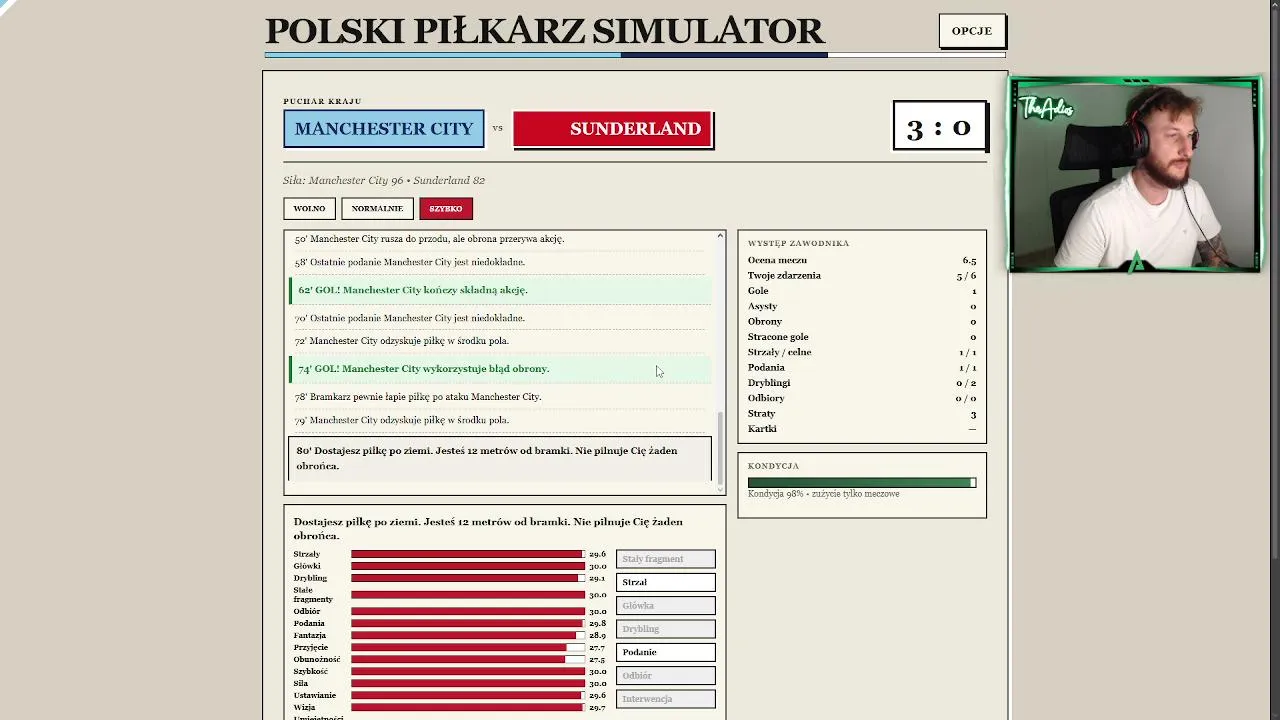
Task: Click the PUCHAR KRAJU competition label
Action: click(x=322, y=101)
